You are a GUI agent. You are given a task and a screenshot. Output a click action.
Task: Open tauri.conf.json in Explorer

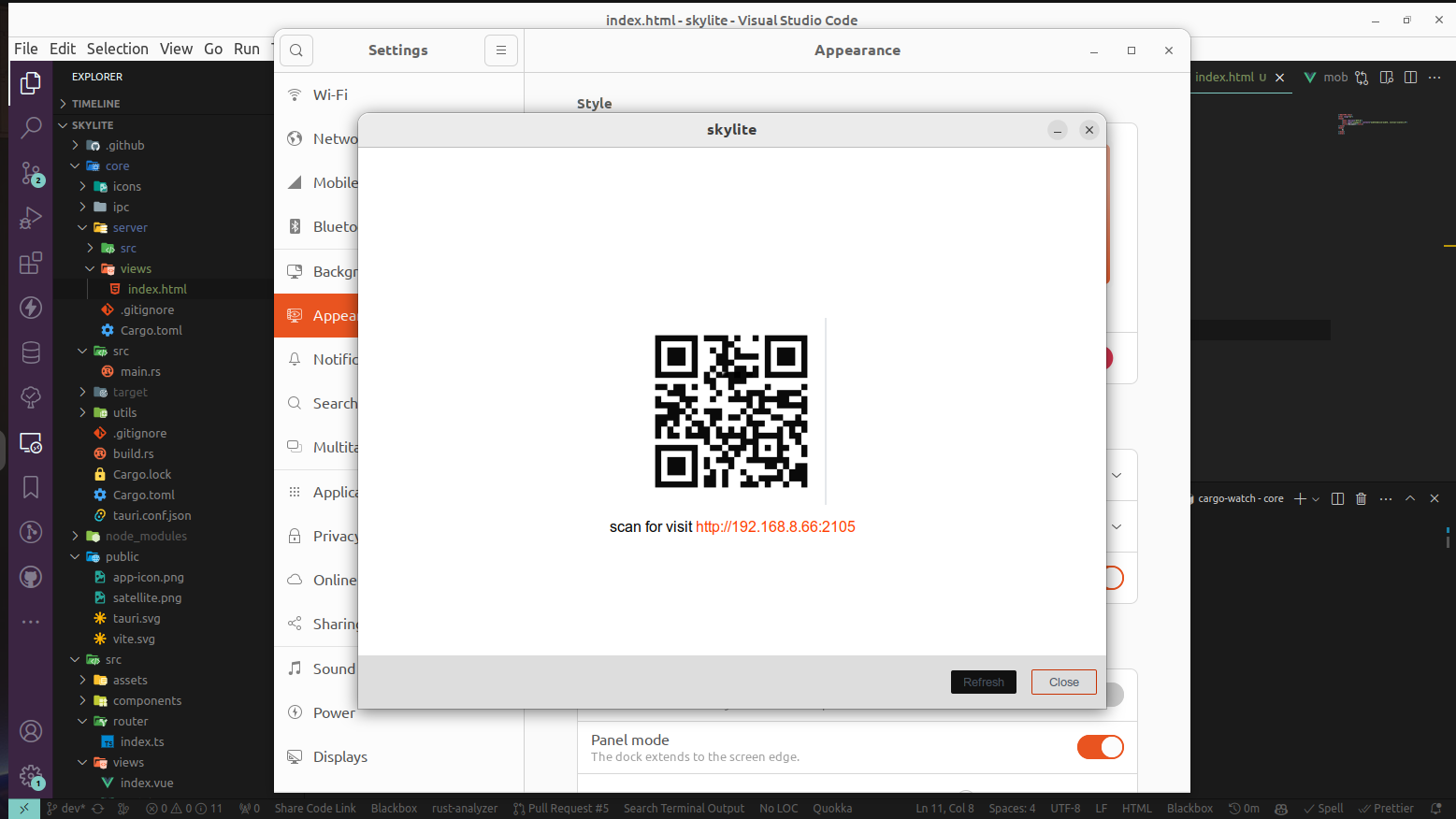click(151, 516)
